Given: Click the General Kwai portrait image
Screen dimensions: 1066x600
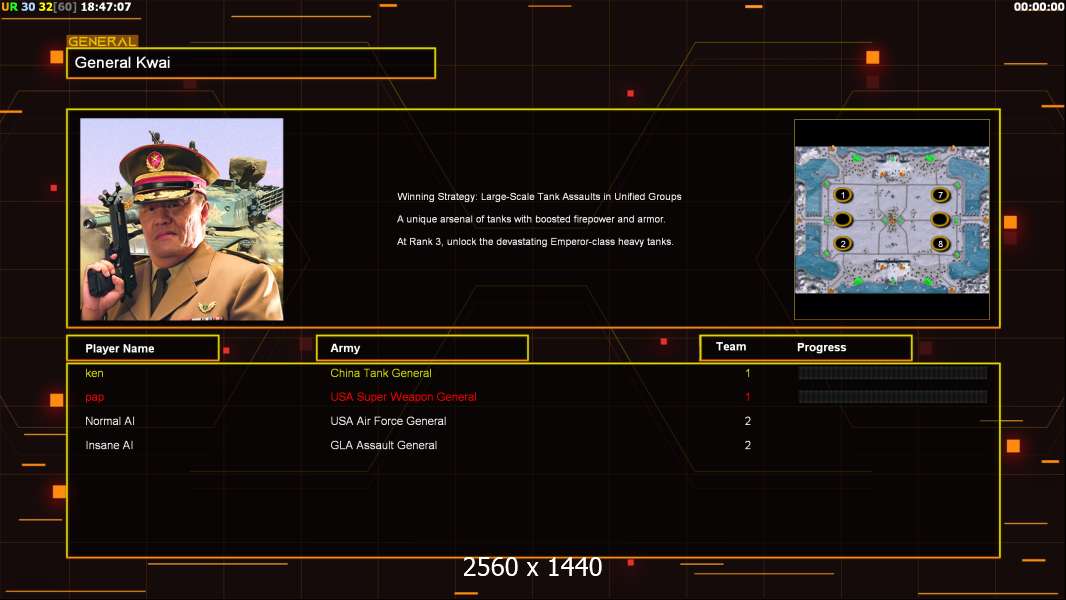Looking at the screenshot, I should (182, 219).
